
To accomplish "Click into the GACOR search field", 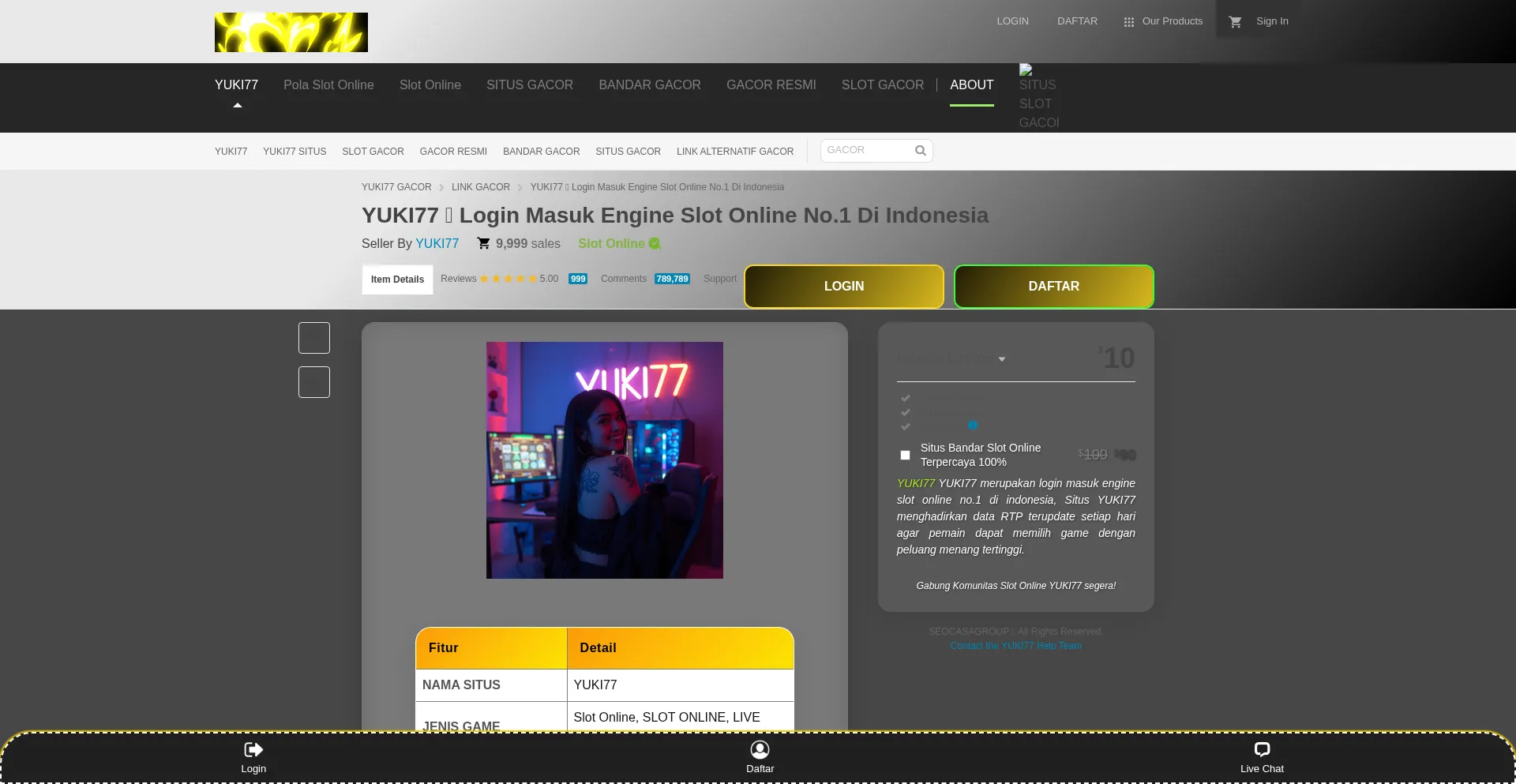I will pos(866,150).
